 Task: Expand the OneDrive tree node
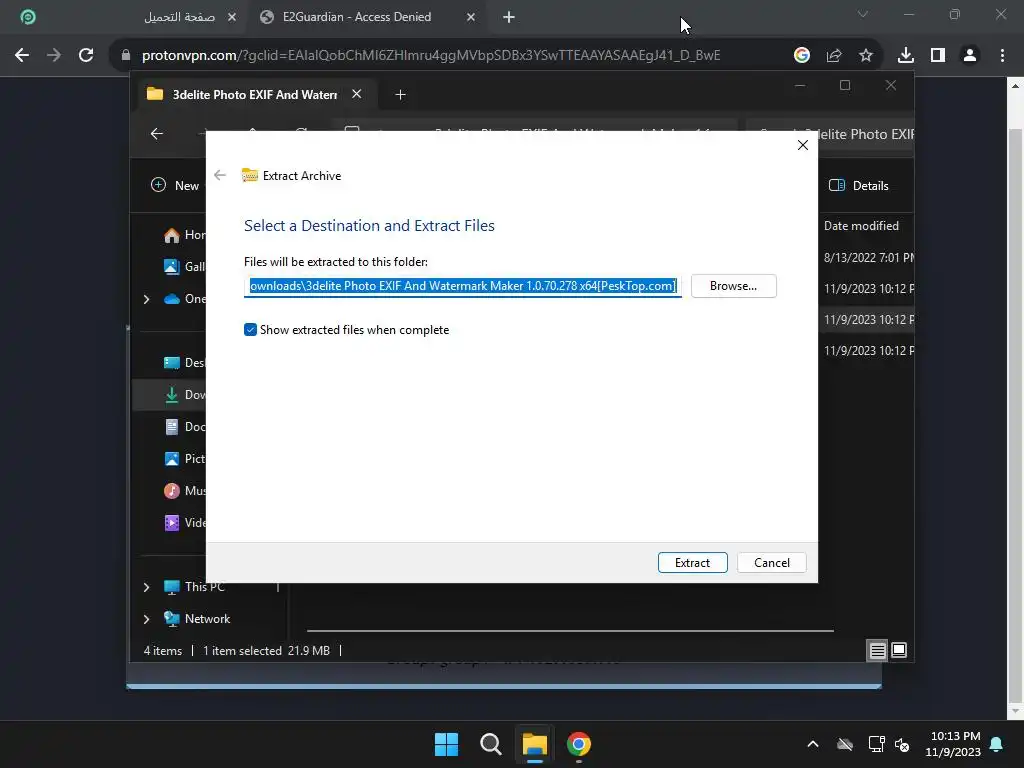pyautogui.click(x=146, y=299)
